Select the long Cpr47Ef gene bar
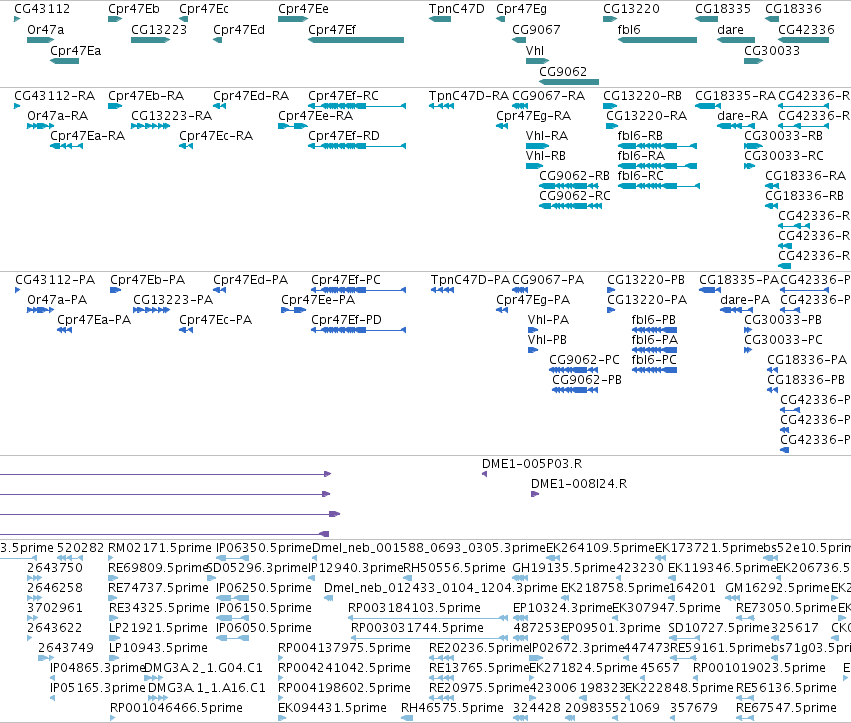The width and height of the screenshot is (851, 723). click(356, 40)
